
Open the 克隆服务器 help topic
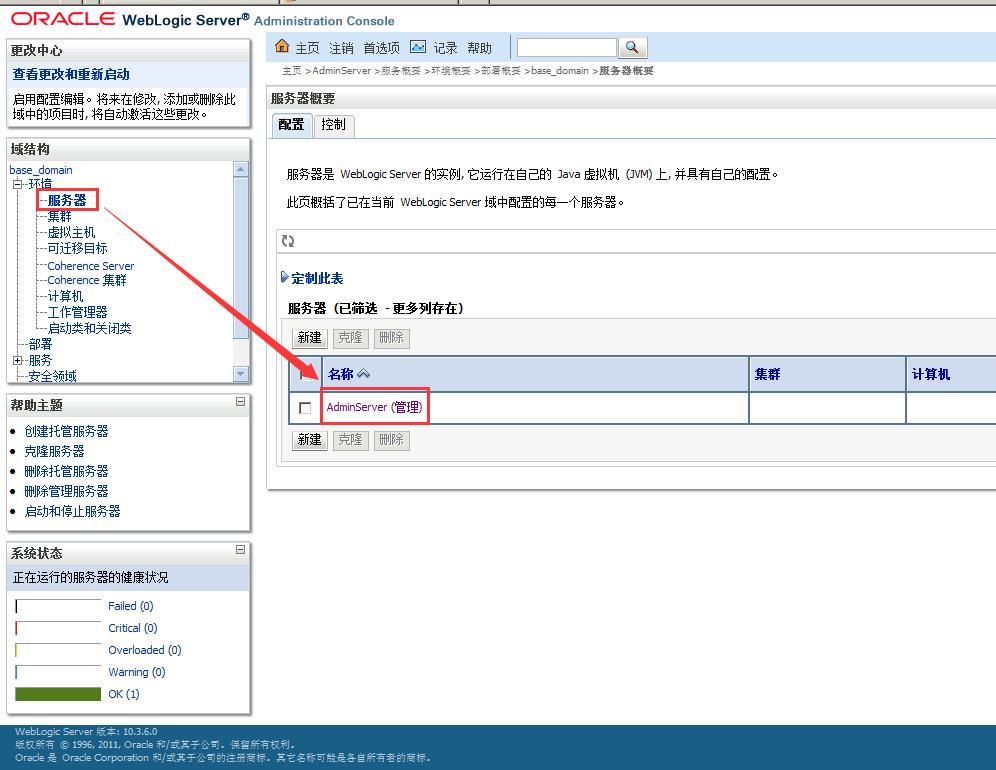pyautogui.click(x=55, y=452)
